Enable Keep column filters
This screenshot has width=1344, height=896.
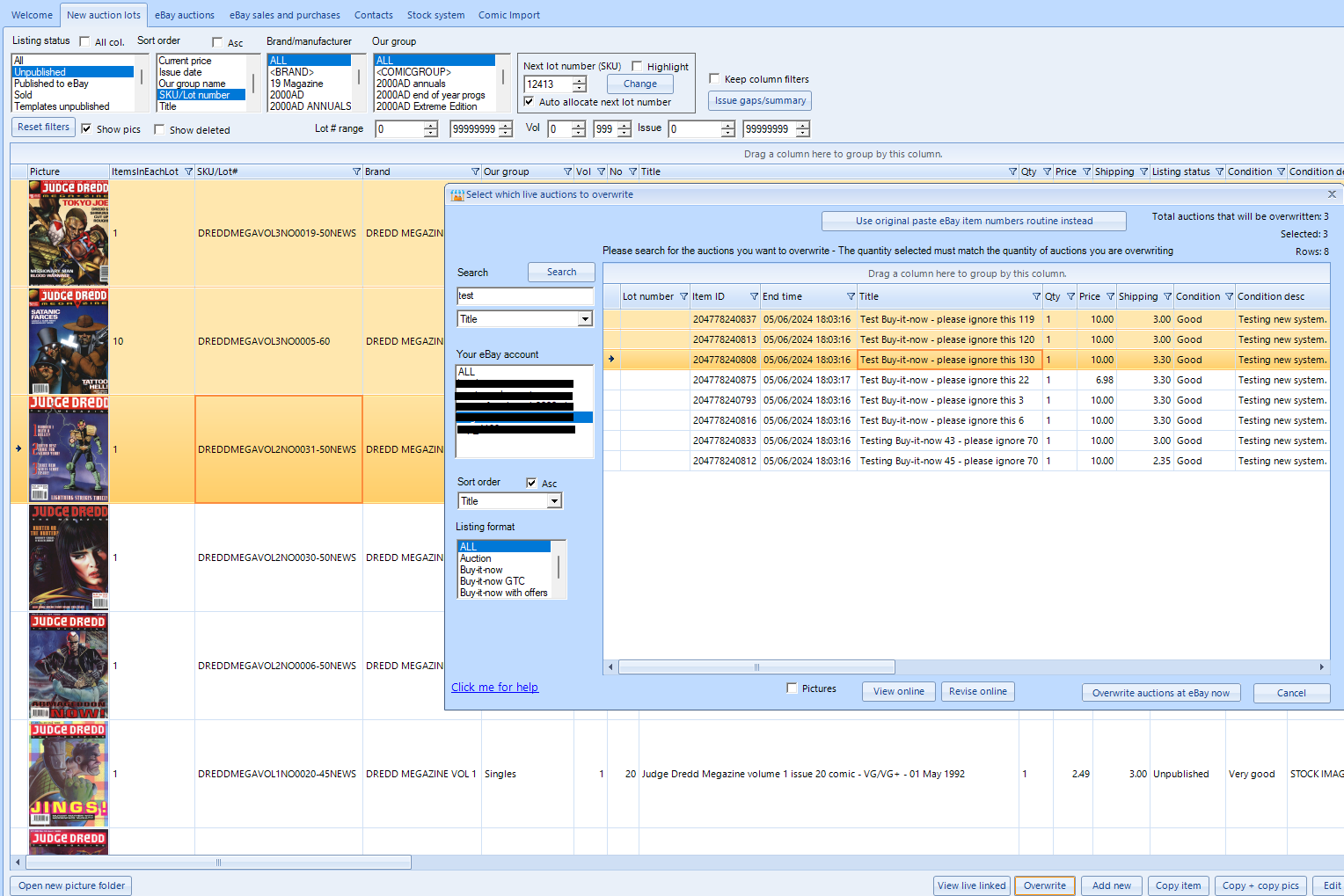tap(714, 78)
